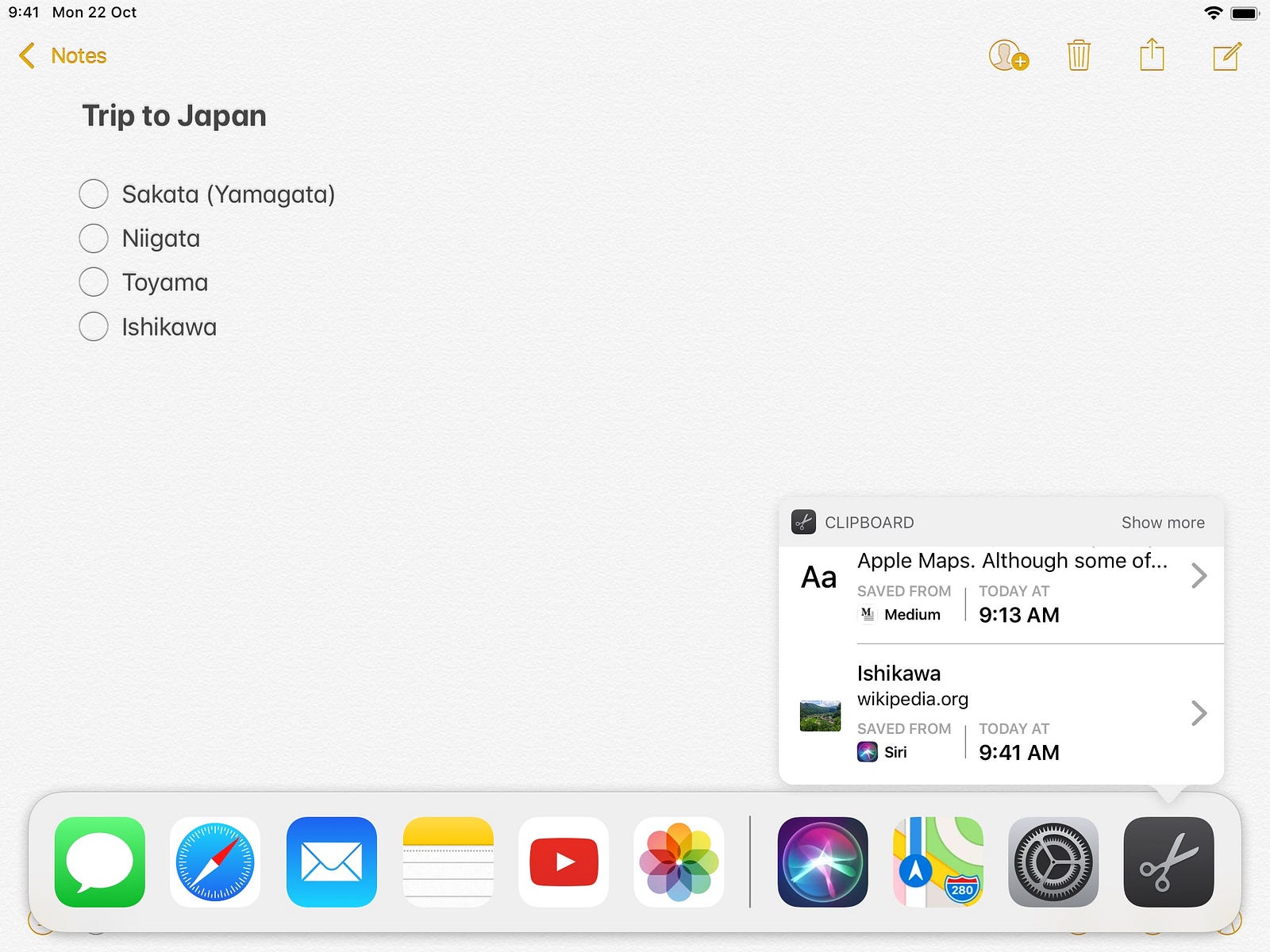The height and width of the screenshot is (952, 1270).
Task: Open the Notes app in dock
Action: click(448, 862)
